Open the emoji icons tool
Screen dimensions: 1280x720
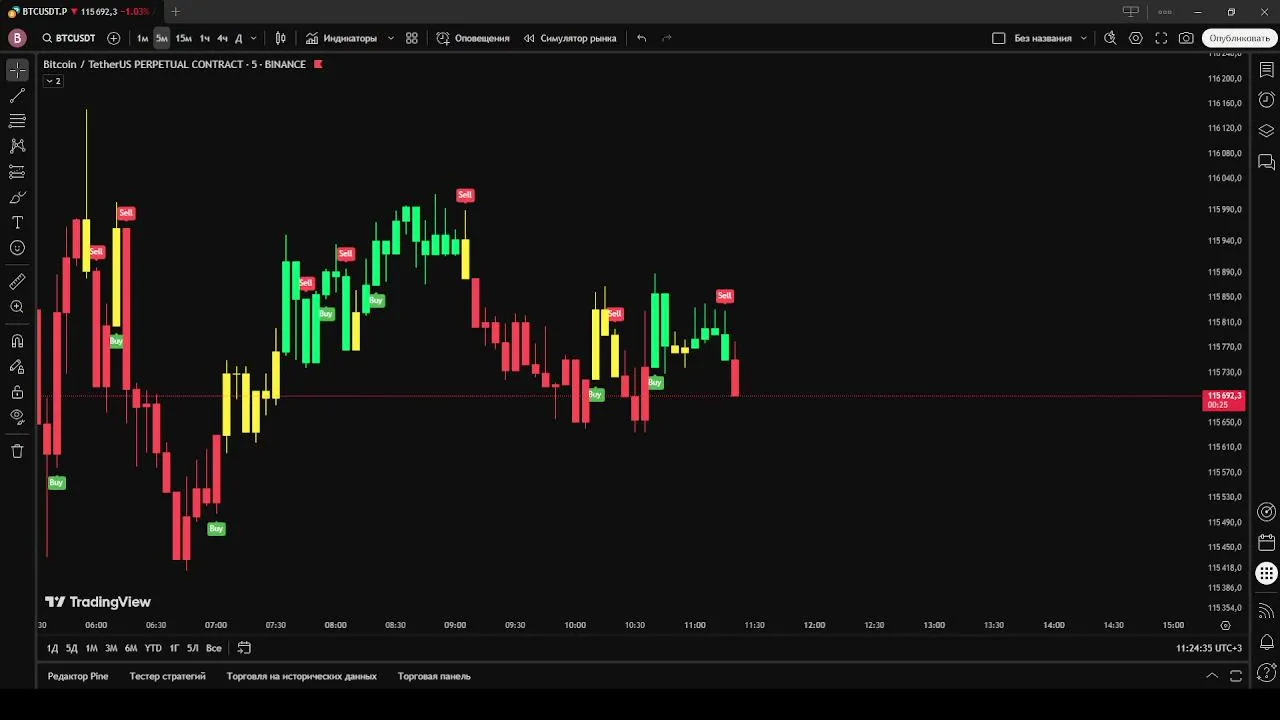click(17, 248)
